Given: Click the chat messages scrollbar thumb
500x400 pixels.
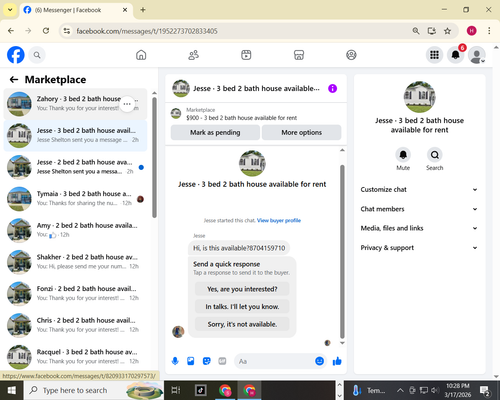Looking at the screenshot, I should (342, 252).
